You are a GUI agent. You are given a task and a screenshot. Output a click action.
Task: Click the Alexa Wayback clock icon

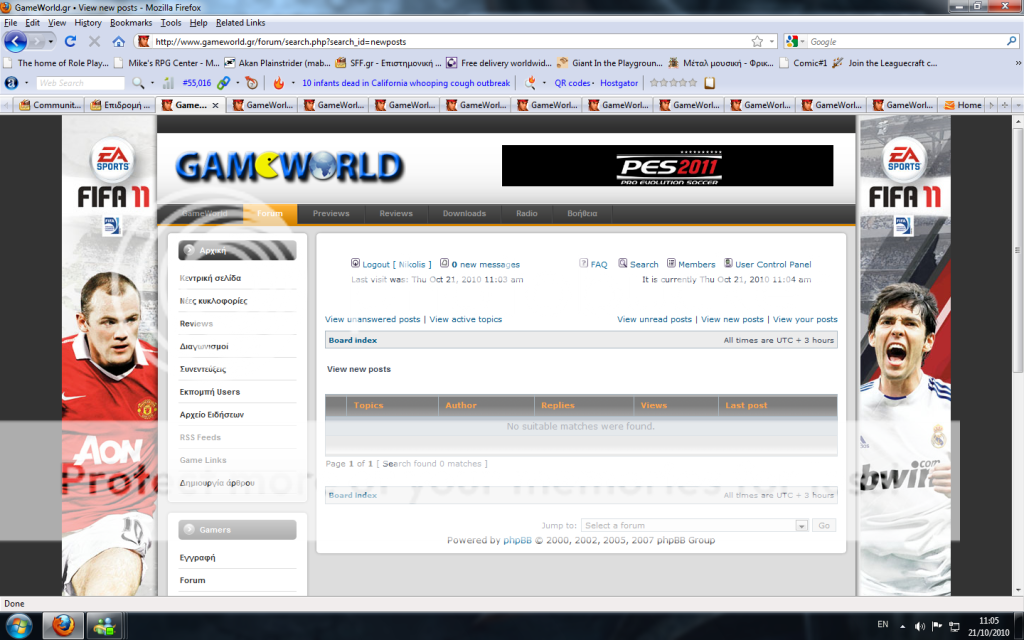[251, 83]
